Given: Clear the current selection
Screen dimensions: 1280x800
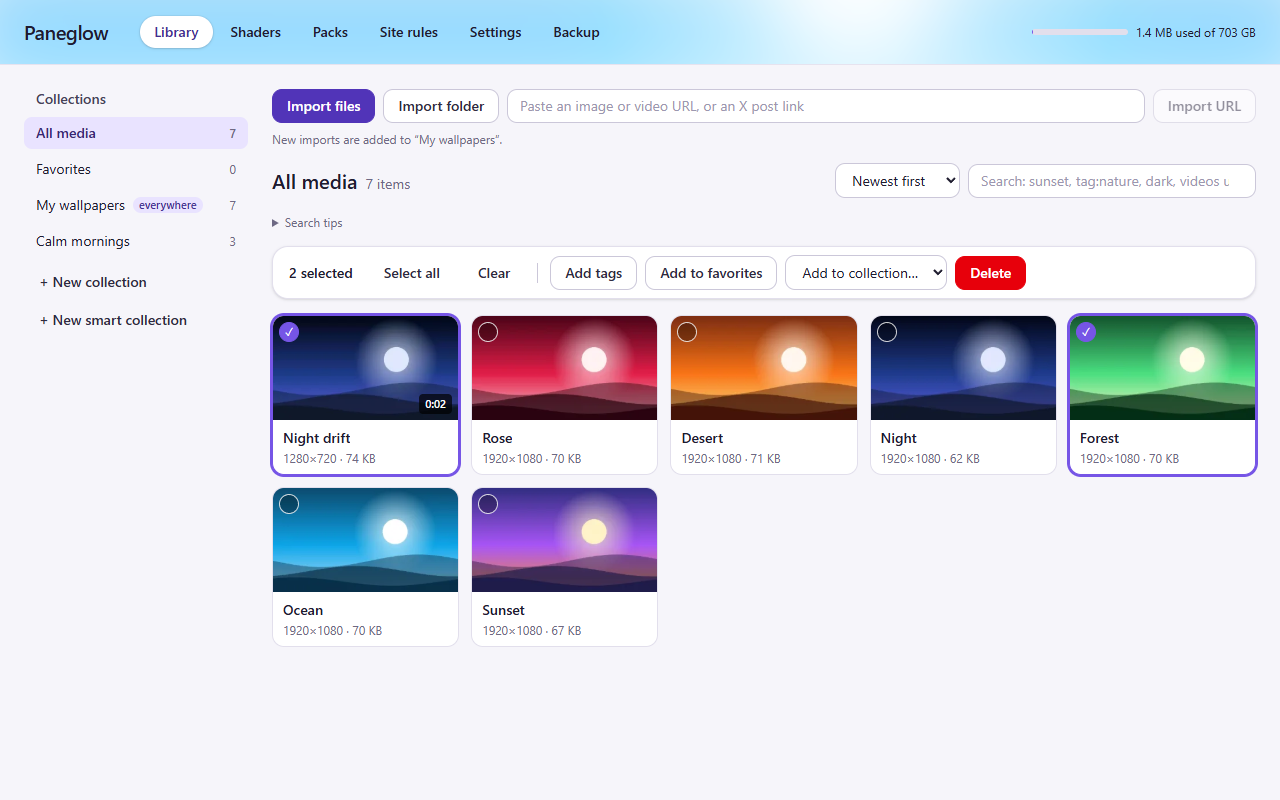Looking at the screenshot, I should (x=494, y=273).
